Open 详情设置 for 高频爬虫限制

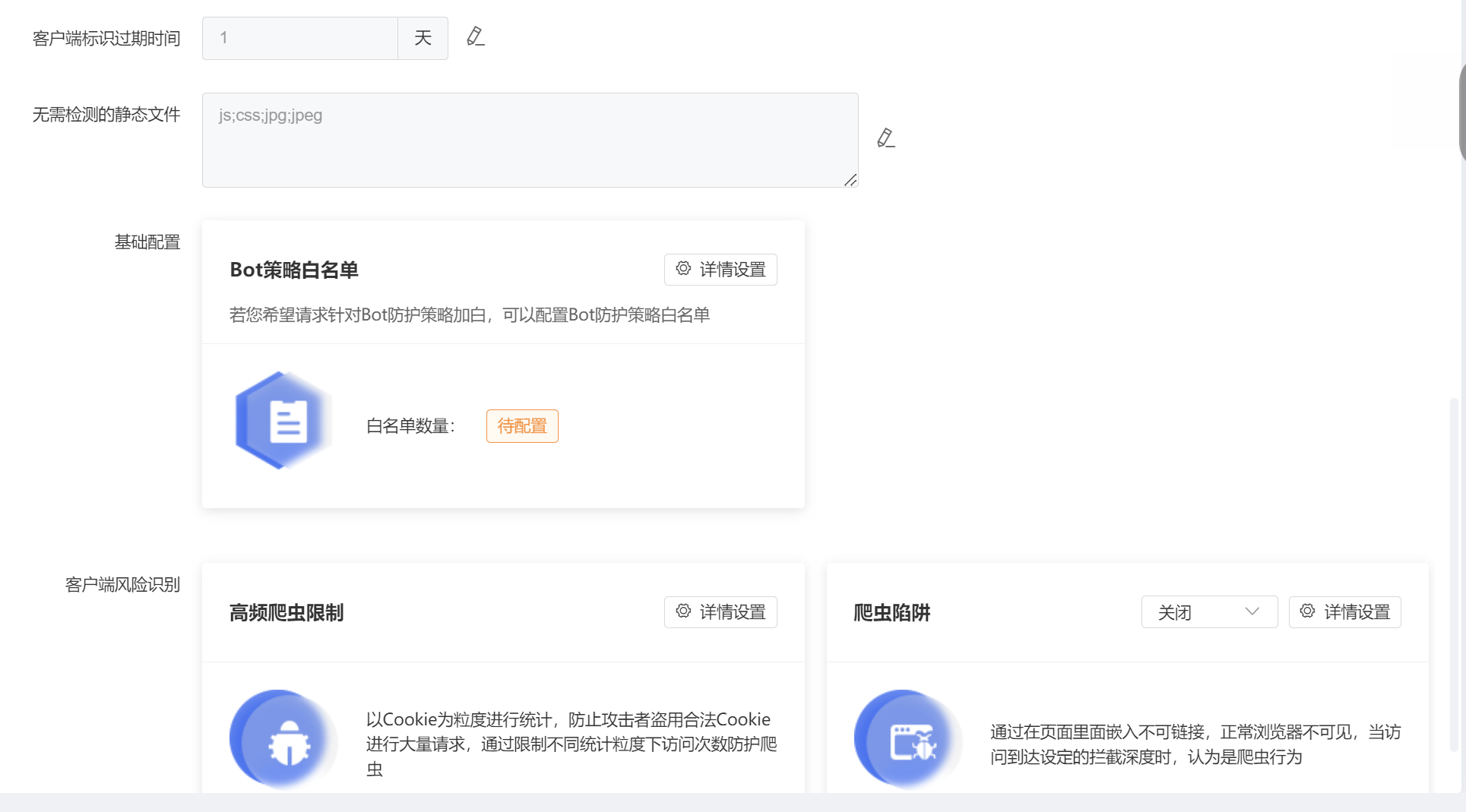732,612
